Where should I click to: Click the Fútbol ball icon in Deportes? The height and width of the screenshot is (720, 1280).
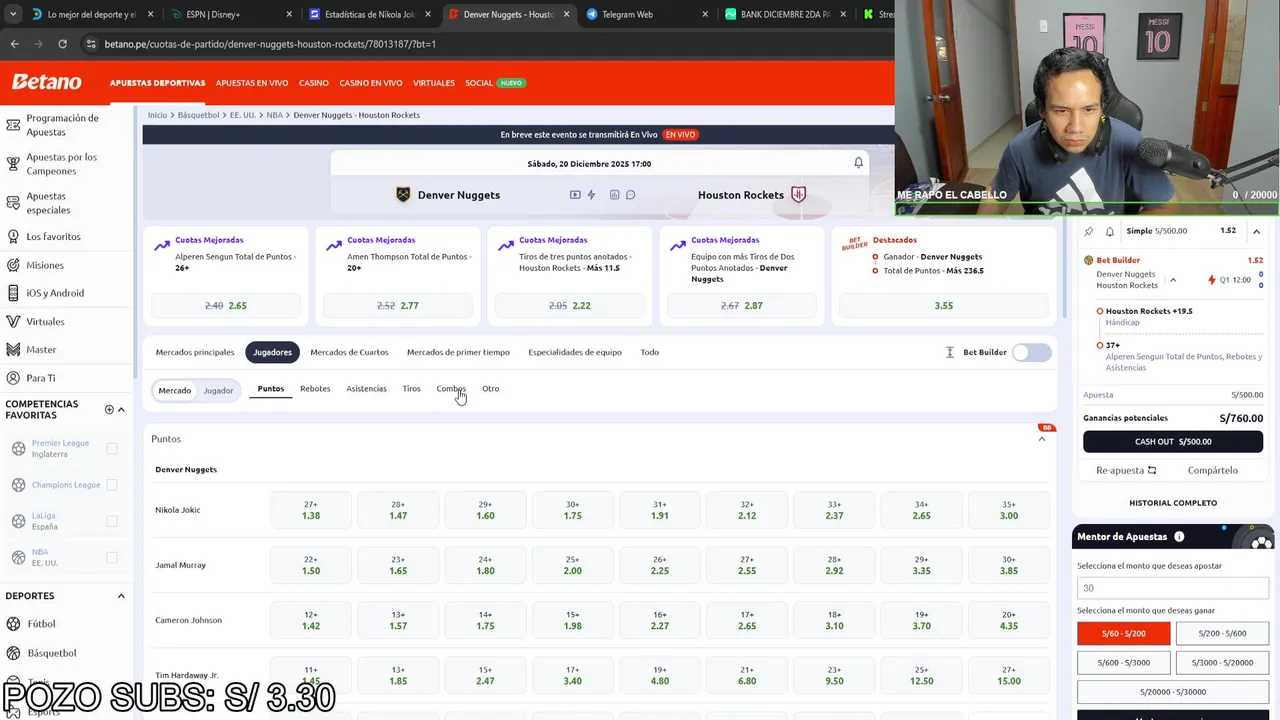(13, 624)
